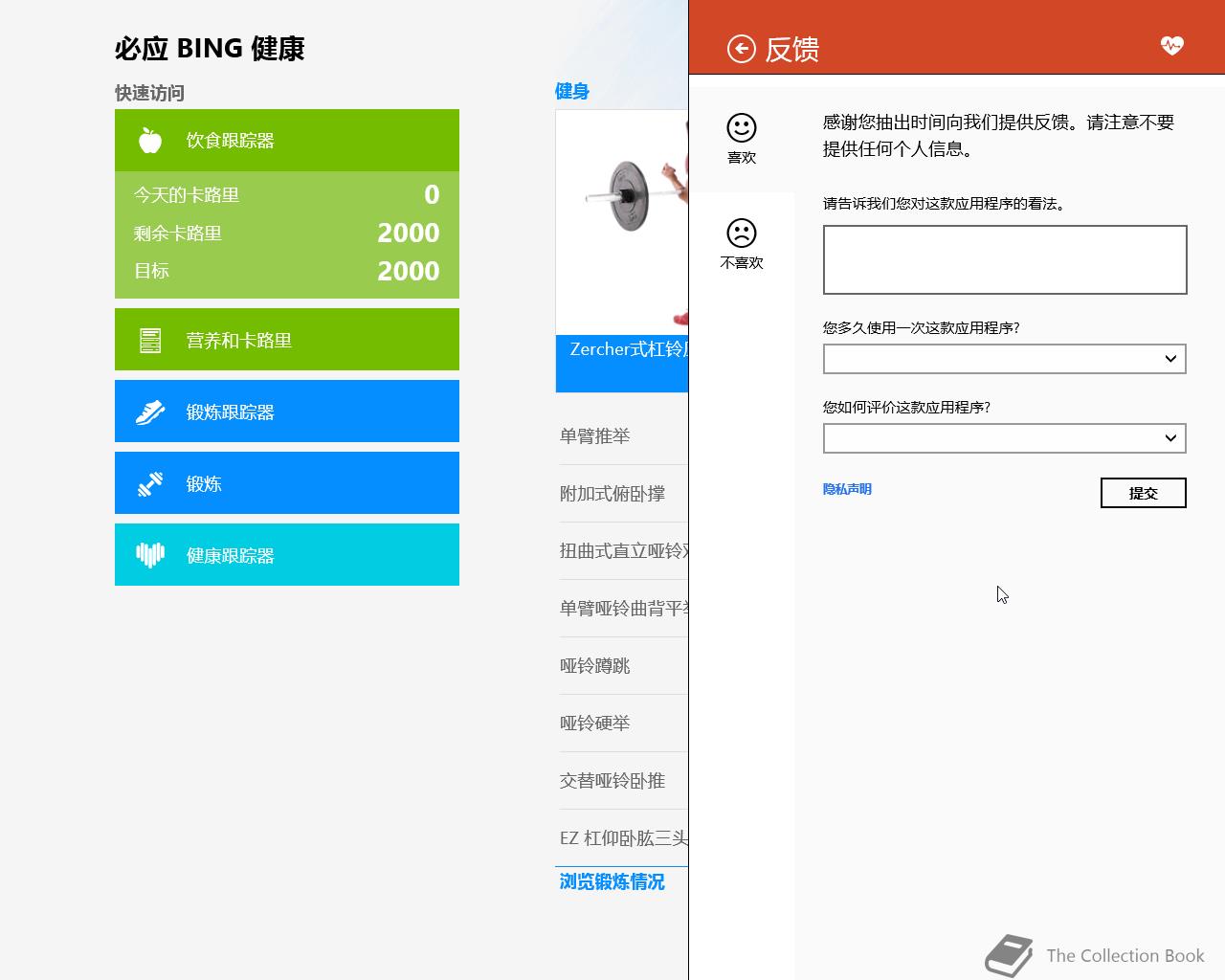The height and width of the screenshot is (980, 1225).
Task: Click the heart pulse icon in the feedback header
Action: pyautogui.click(x=1172, y=45)
